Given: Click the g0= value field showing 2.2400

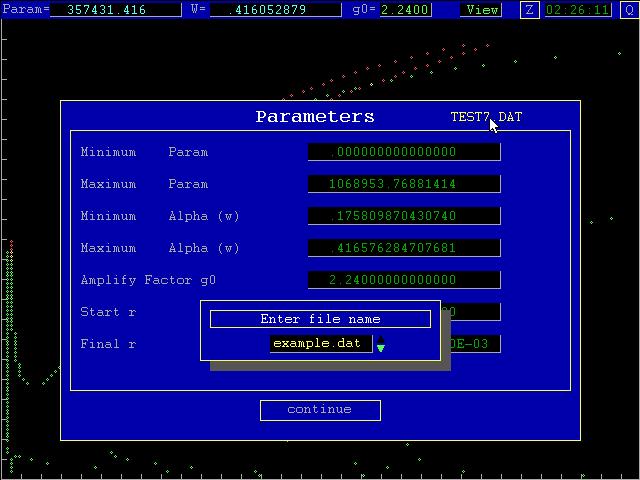Looking at the screenshot, I should [x=406, y=10].
